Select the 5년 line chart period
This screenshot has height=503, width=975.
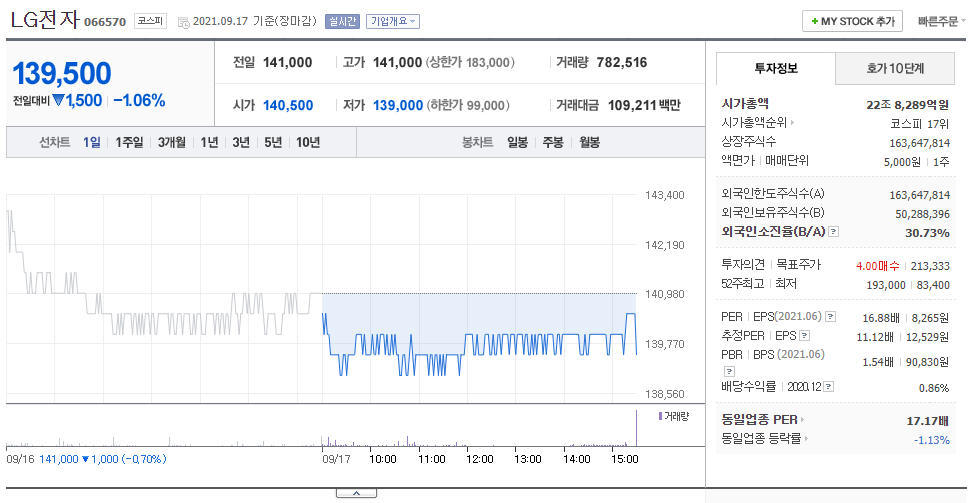tap(273, 142)
